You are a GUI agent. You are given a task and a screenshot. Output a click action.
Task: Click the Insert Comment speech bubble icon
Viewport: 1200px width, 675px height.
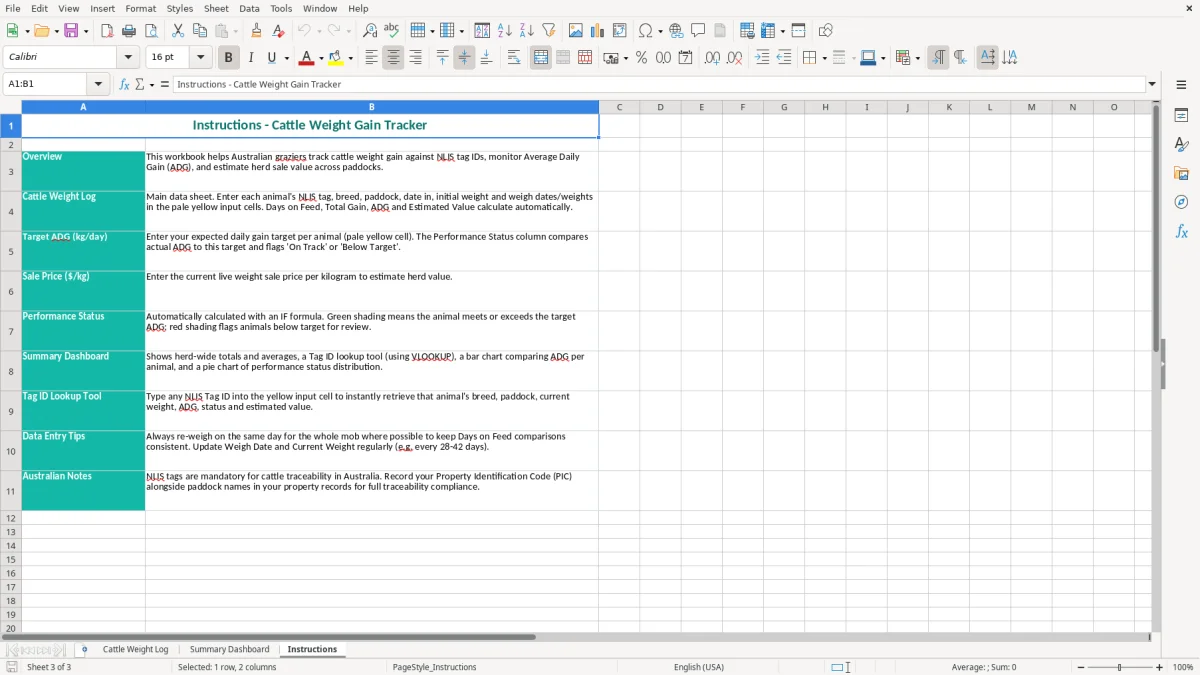click(698, 31)
